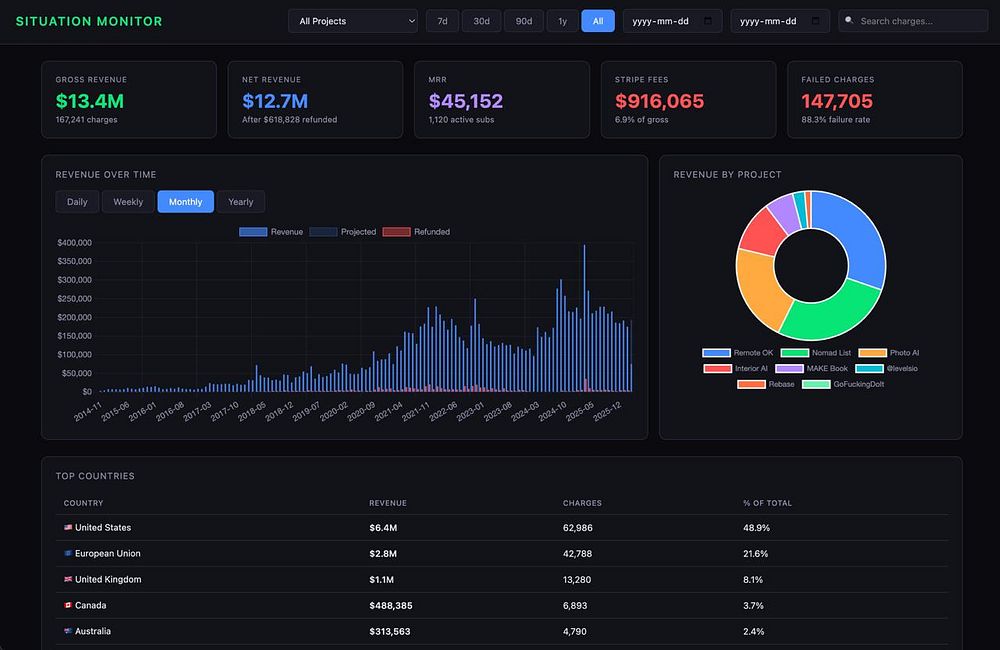Select the United States row name
Viewport: 1000px width, 650px height.
[x=103, y=528]
